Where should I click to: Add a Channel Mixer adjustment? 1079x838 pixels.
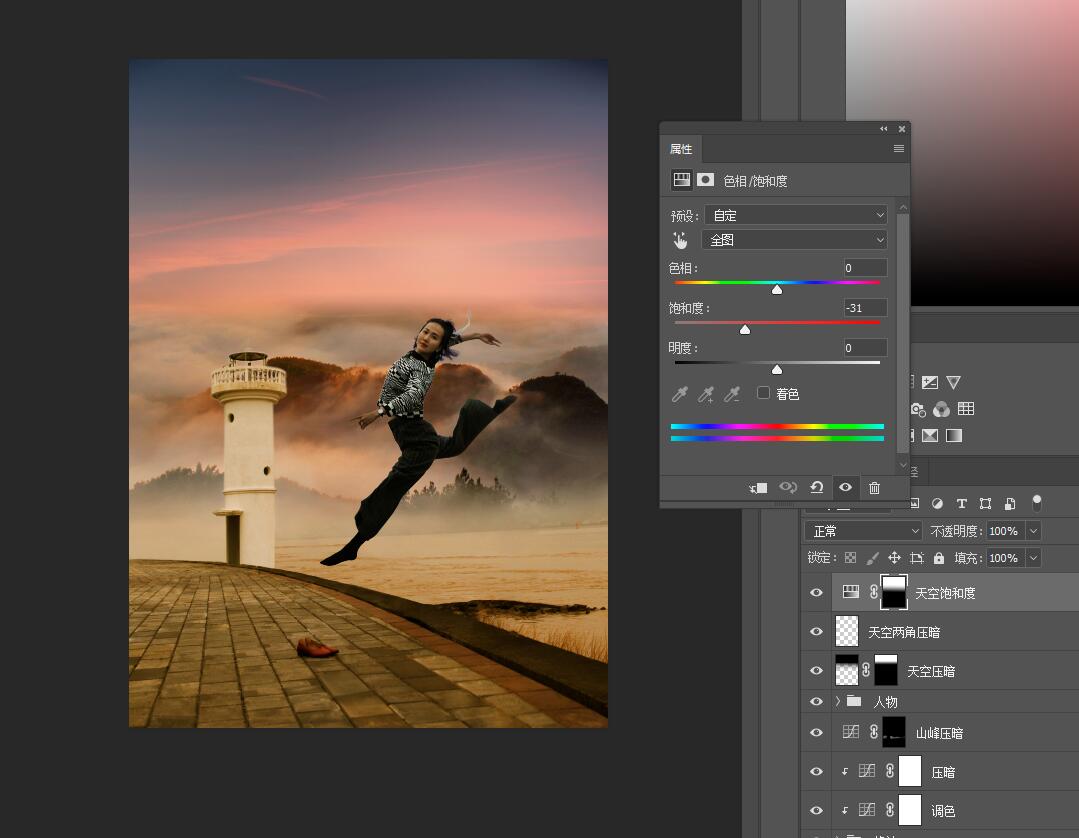(941, 409)
